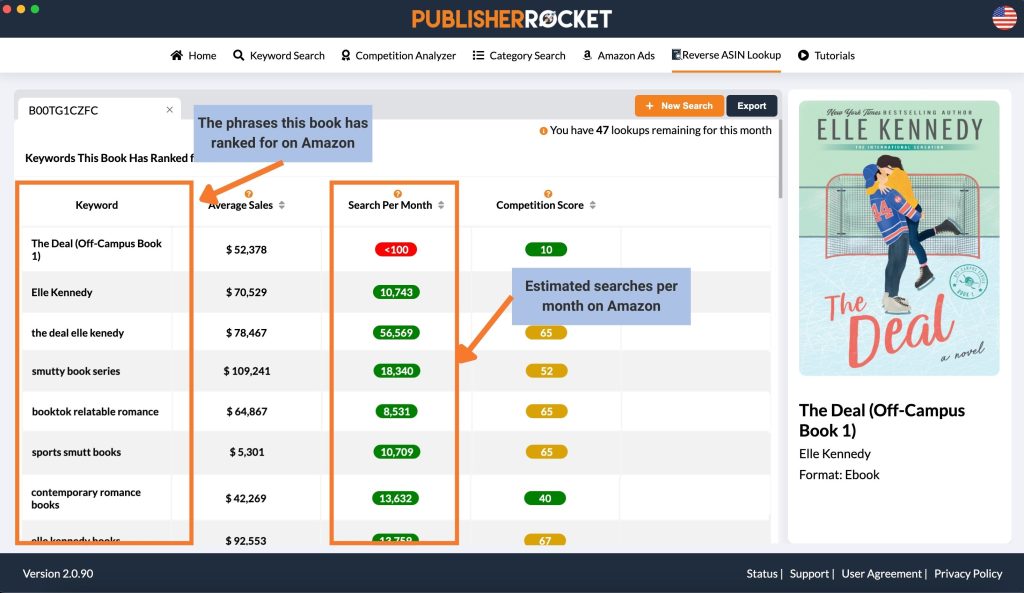Click the Export button
The width and height of the screenshot is (1024, 593).
[x=752, y=106]
